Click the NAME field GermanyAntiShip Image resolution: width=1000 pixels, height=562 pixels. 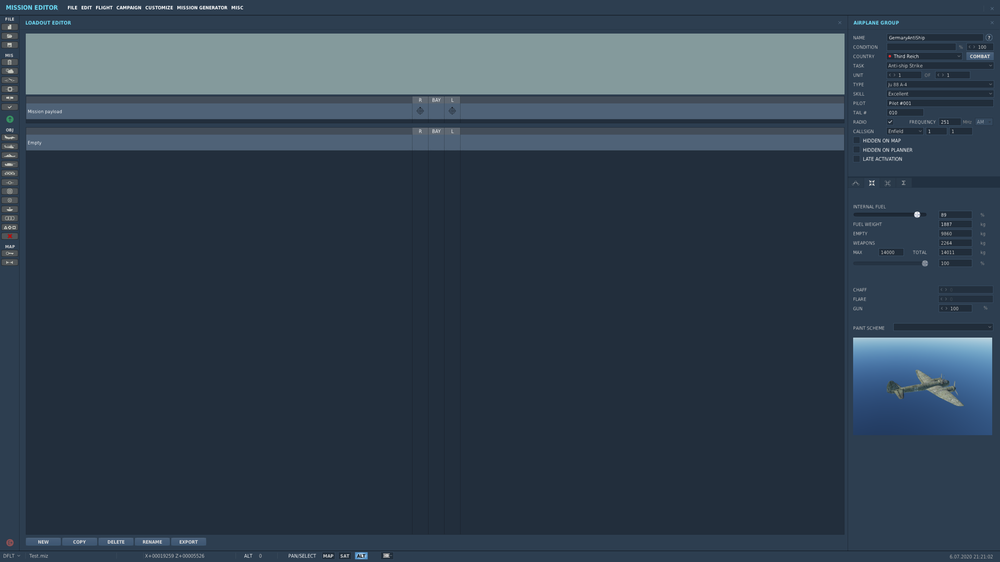tap(935, 38)
